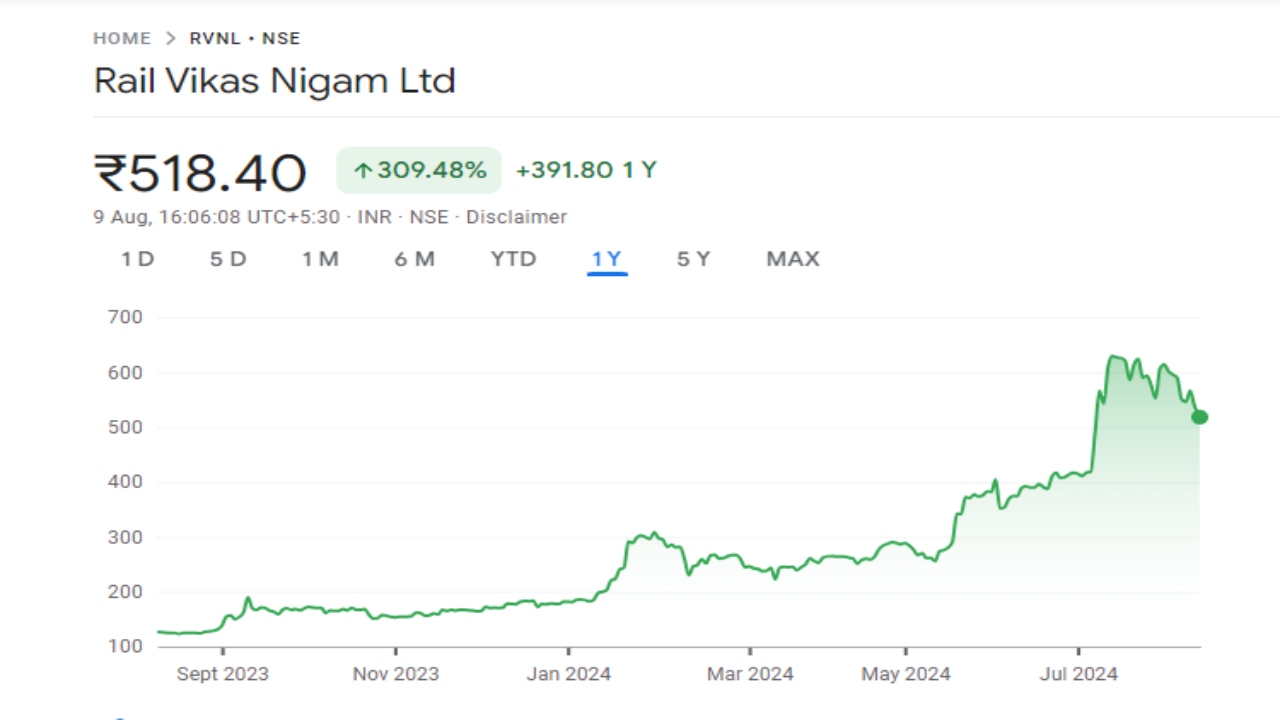
Task: Click the 200 y-axis label
Action: click(x=125, y=592)
